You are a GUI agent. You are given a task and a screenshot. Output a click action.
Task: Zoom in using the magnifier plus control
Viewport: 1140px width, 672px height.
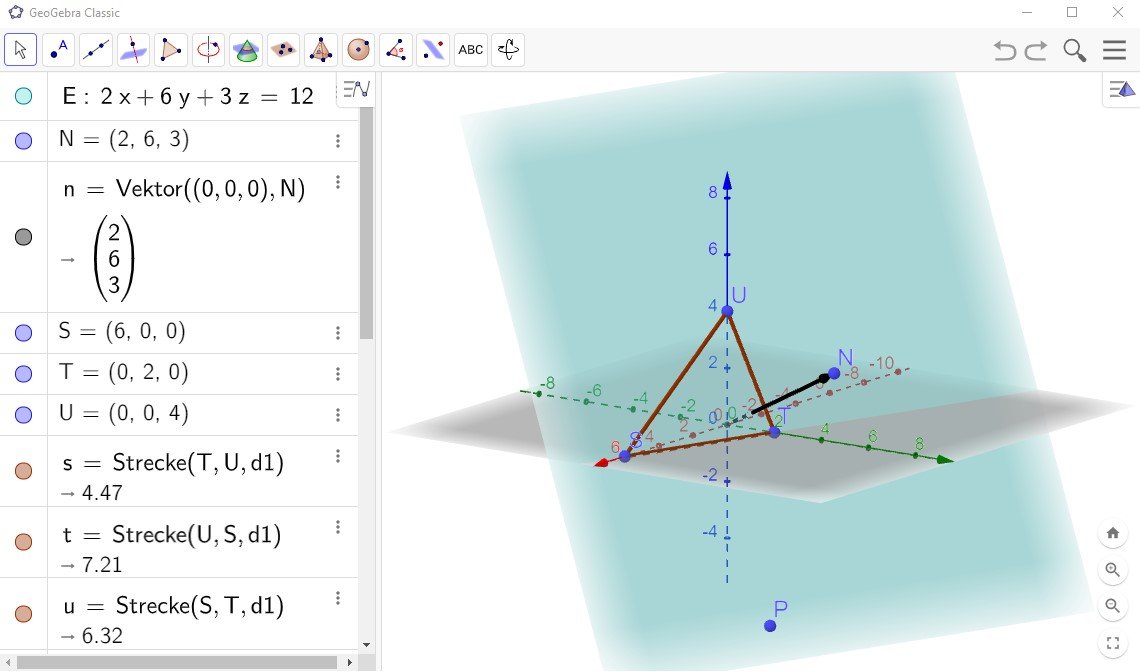(x=1113, y=569)
